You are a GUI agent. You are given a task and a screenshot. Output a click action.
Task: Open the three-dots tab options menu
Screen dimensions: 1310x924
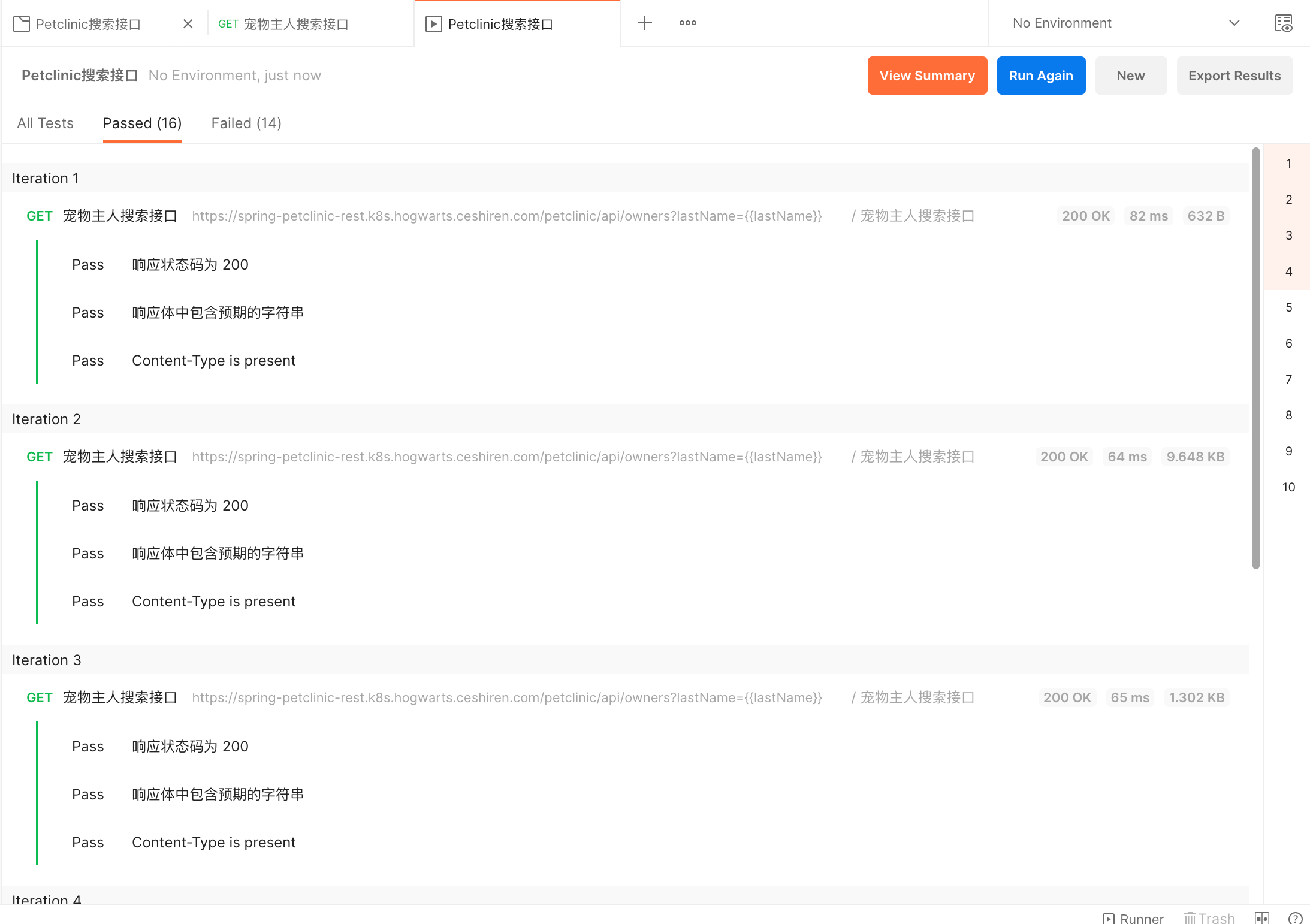[x=687, y=23]
